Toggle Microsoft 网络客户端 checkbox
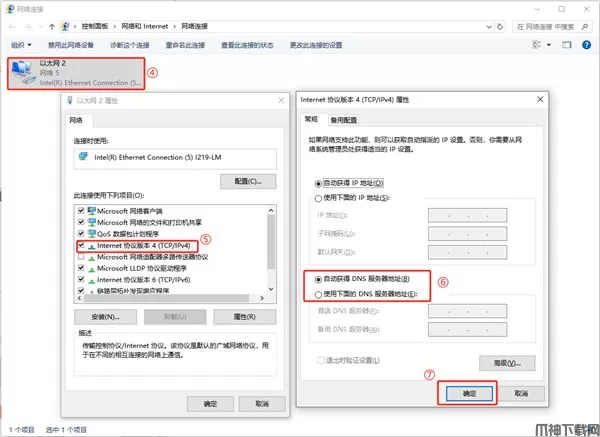 [x=81, y=210]
